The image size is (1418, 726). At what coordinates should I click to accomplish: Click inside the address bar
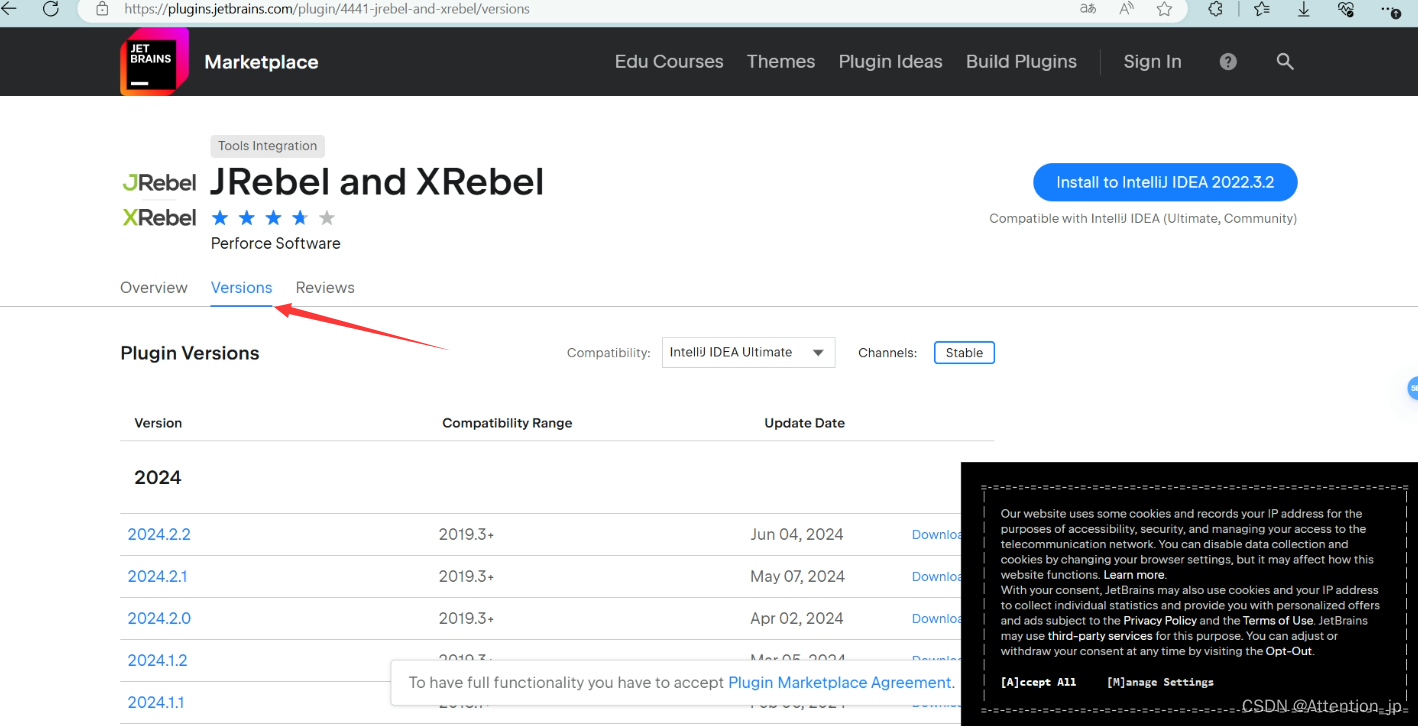pos(400,9)
